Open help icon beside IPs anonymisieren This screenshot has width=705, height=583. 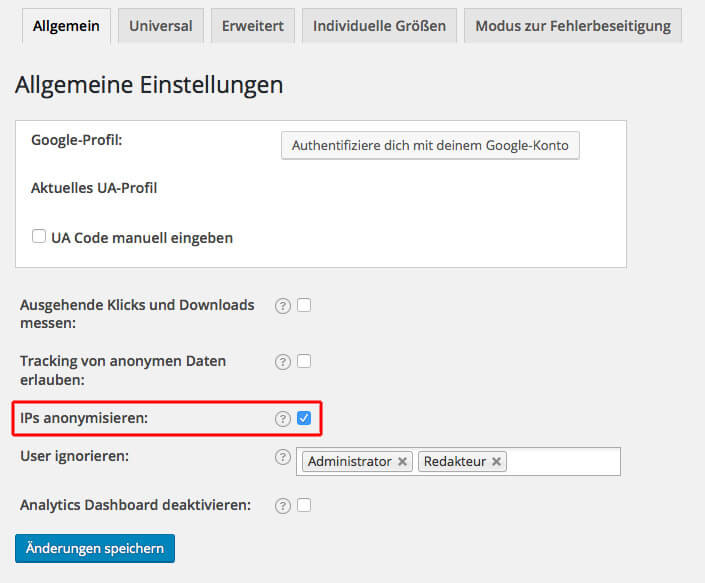282,418
